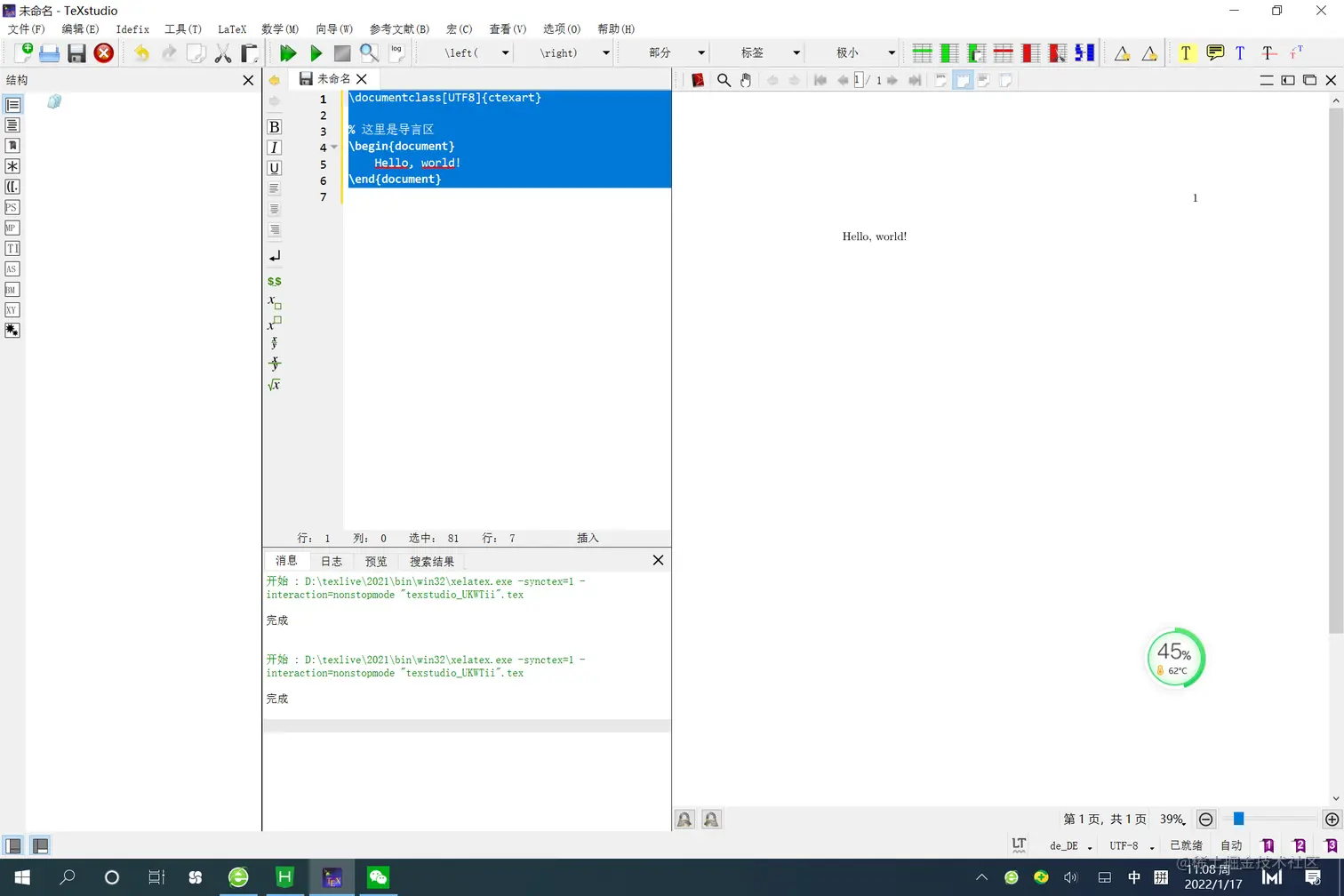
Task: Insert inline math with the $$ icon
Action: point(274,281)
